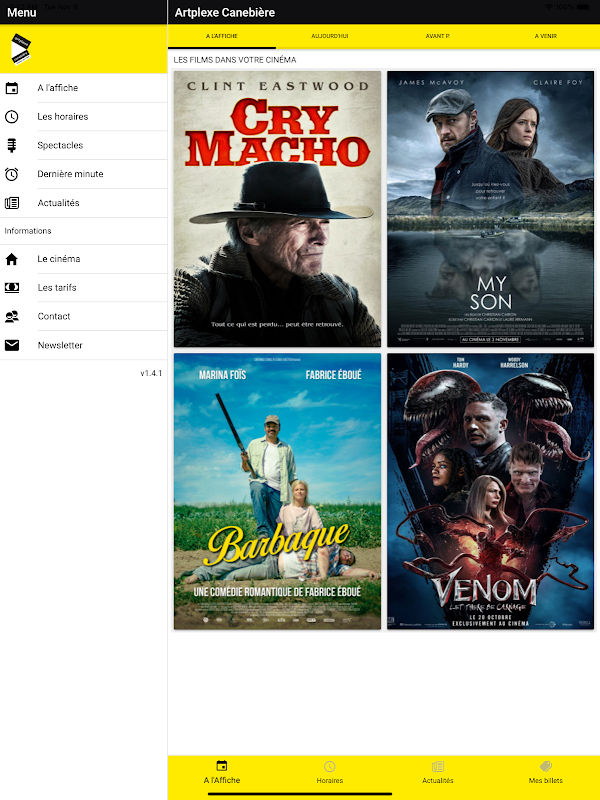Go to Actualités from the side menu
Screen dimensions: 600x800
[x=84, y=203]
